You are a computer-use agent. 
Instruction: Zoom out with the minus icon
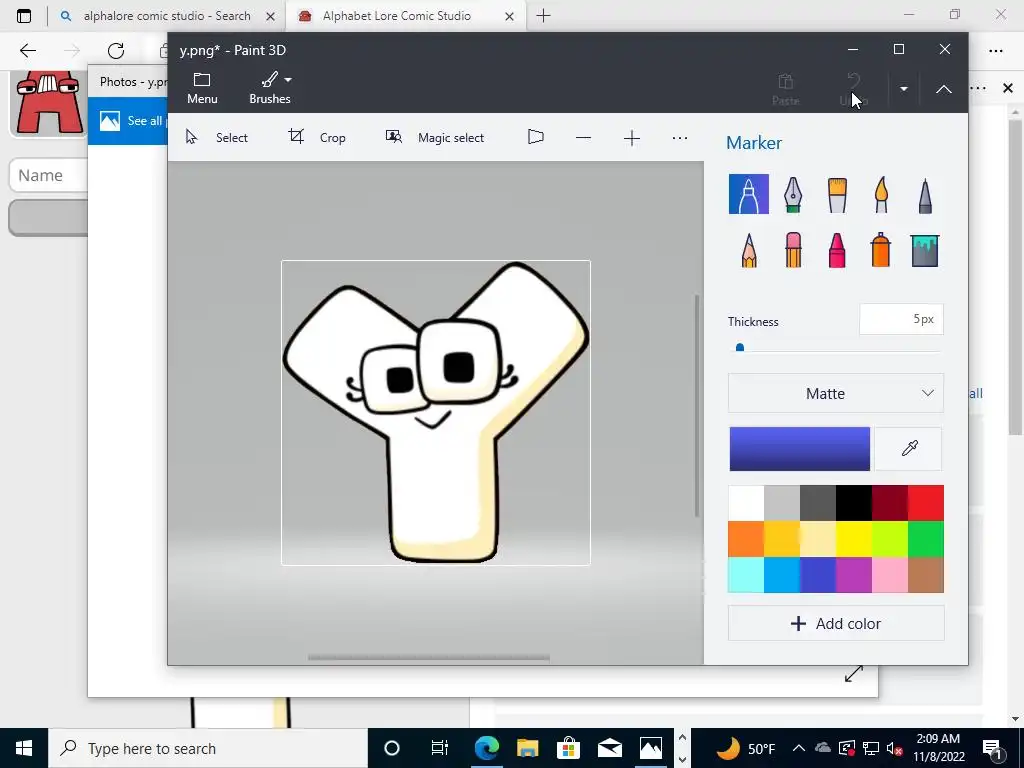(583, 138)
